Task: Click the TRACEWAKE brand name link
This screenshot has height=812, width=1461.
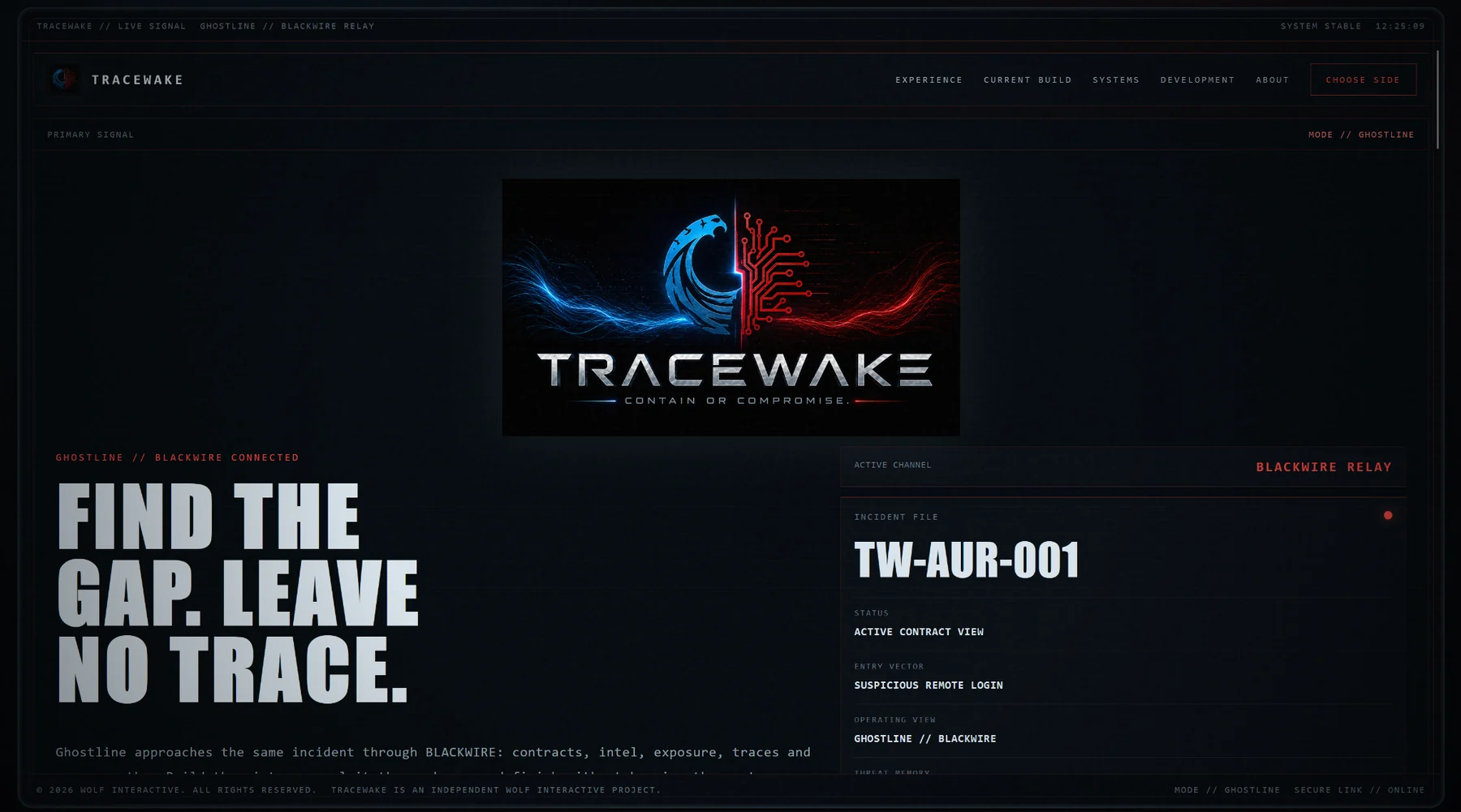Action: tap(137, 79)
